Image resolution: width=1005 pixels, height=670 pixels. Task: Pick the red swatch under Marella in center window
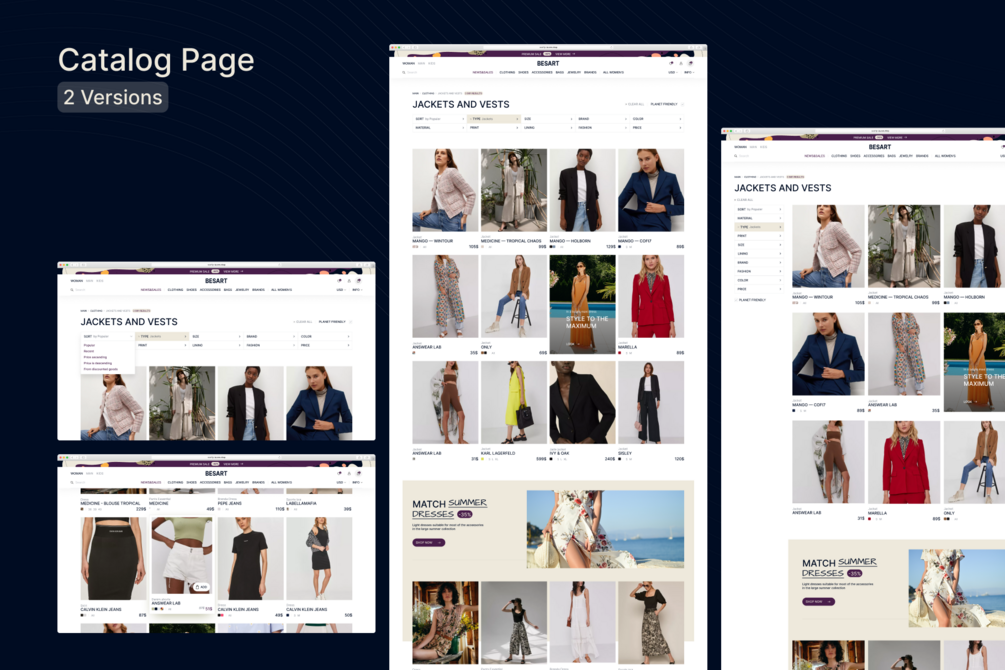[x=620, y=353]
